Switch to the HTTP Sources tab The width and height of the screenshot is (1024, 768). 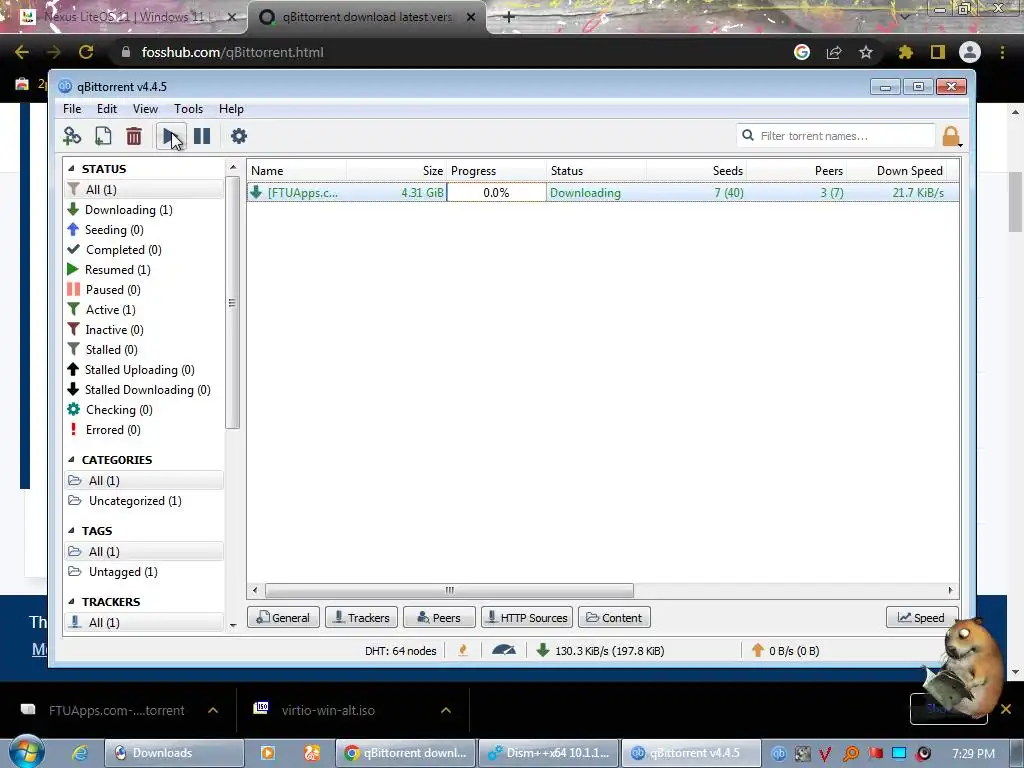527,618
